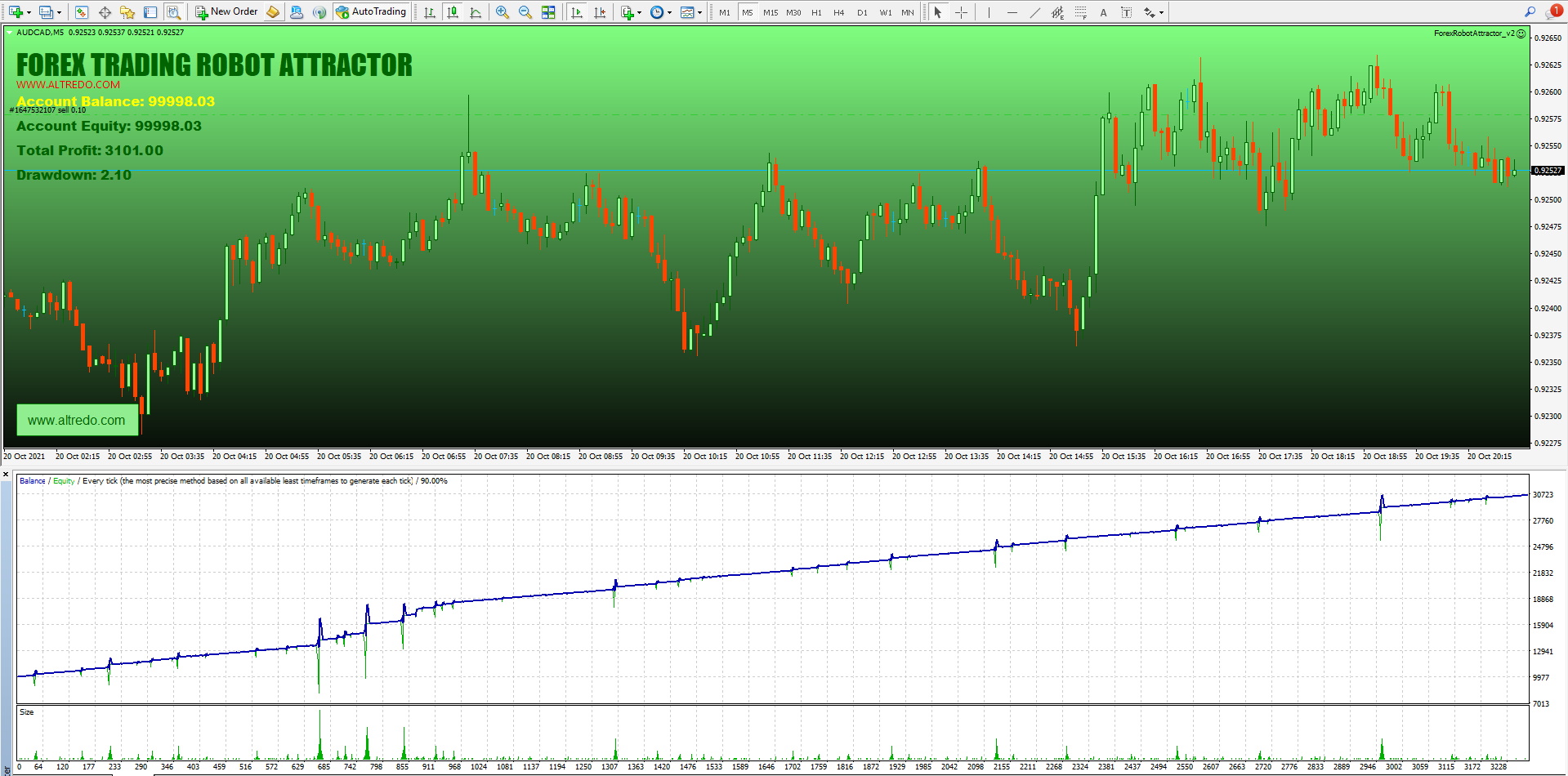
Task: Open MetaEditor with the book icon
Action: pos(273,12)
